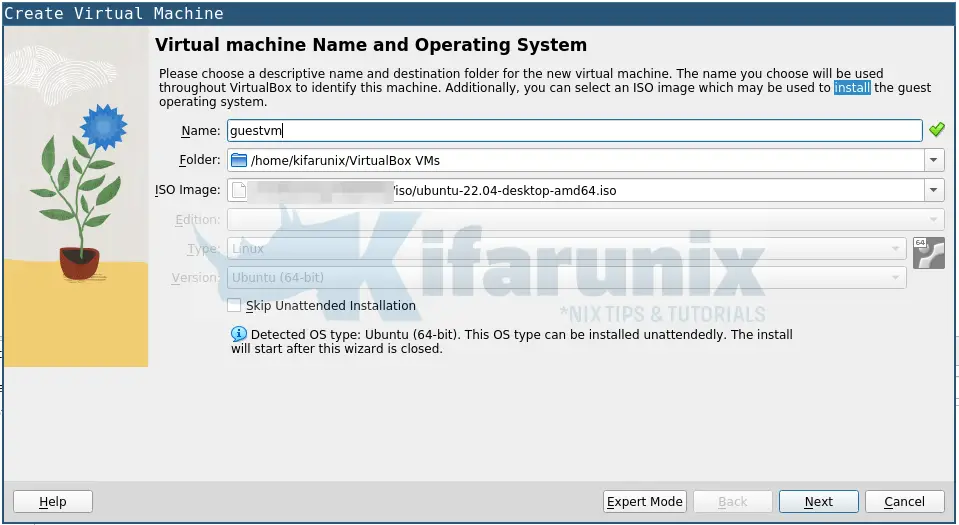Viewport: 959px width, 525px height.
Task: Switch to Expert Mode
Action: (645, 502)
